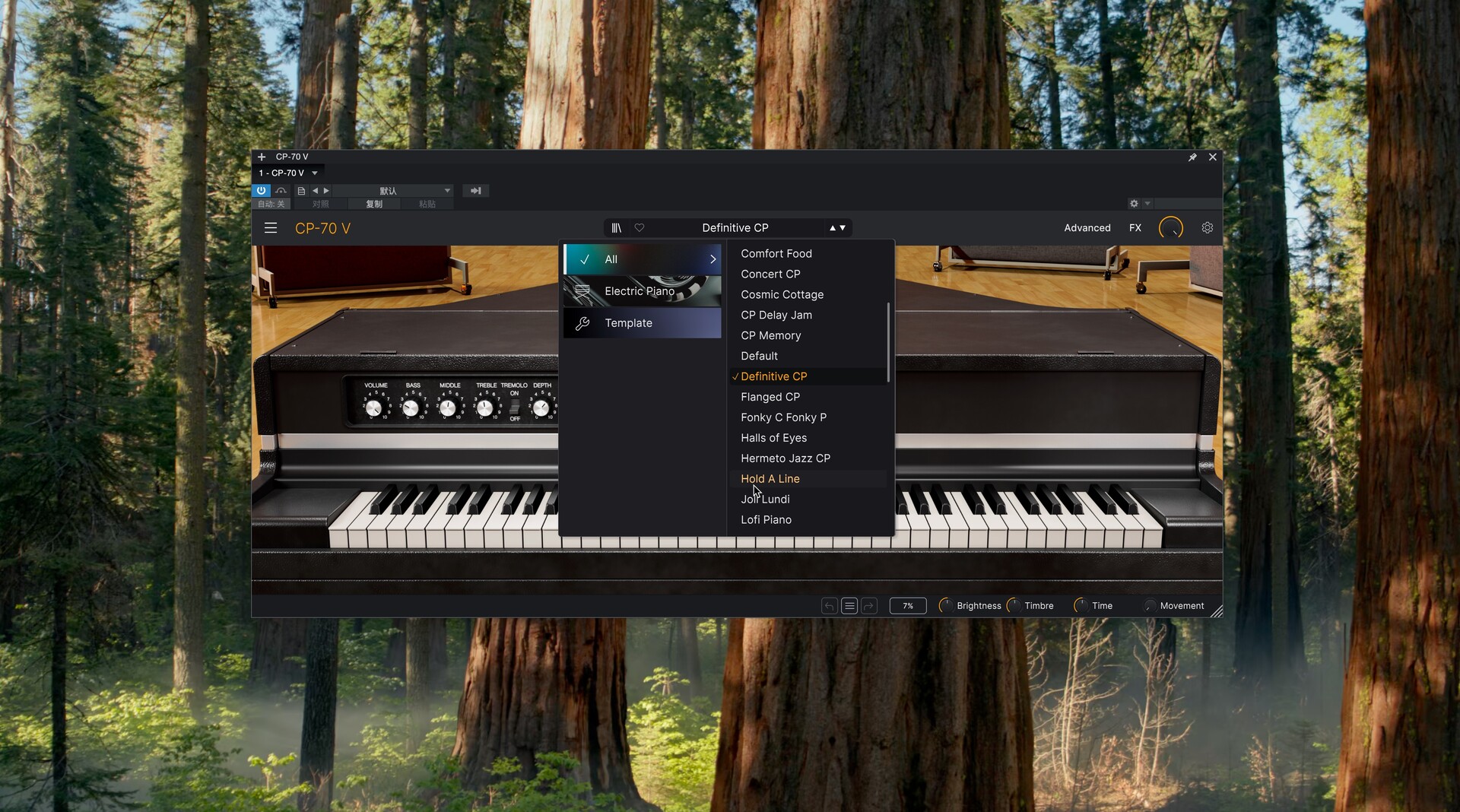Click the 对照 compare button
The image size is (1460, 812).
tap(321, 204)
